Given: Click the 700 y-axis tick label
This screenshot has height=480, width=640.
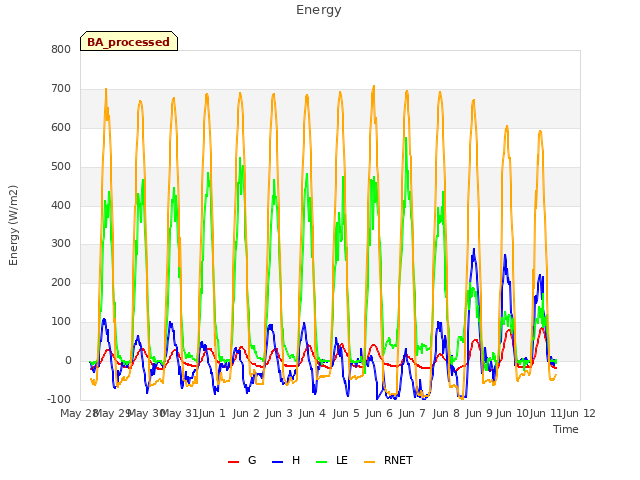Looking at the screenshot, I should click(x=61, y=89).
